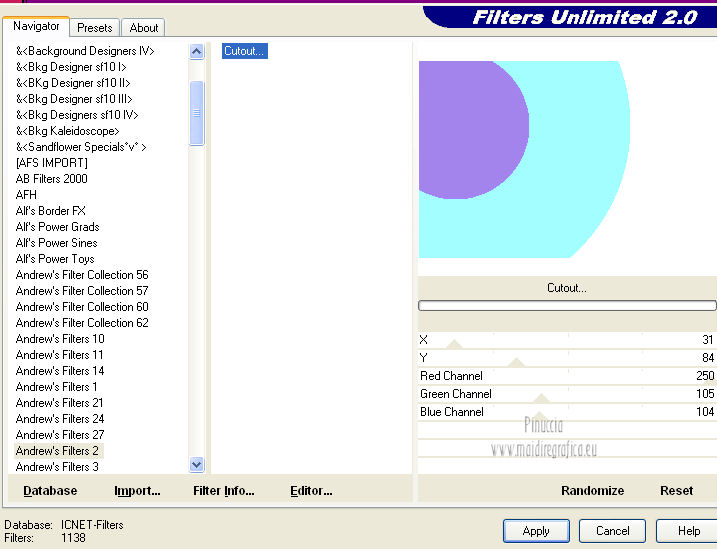Select &<BKg Designer sf10 II> category
Screen dimensions: 717x549
(x=73, y=83)
